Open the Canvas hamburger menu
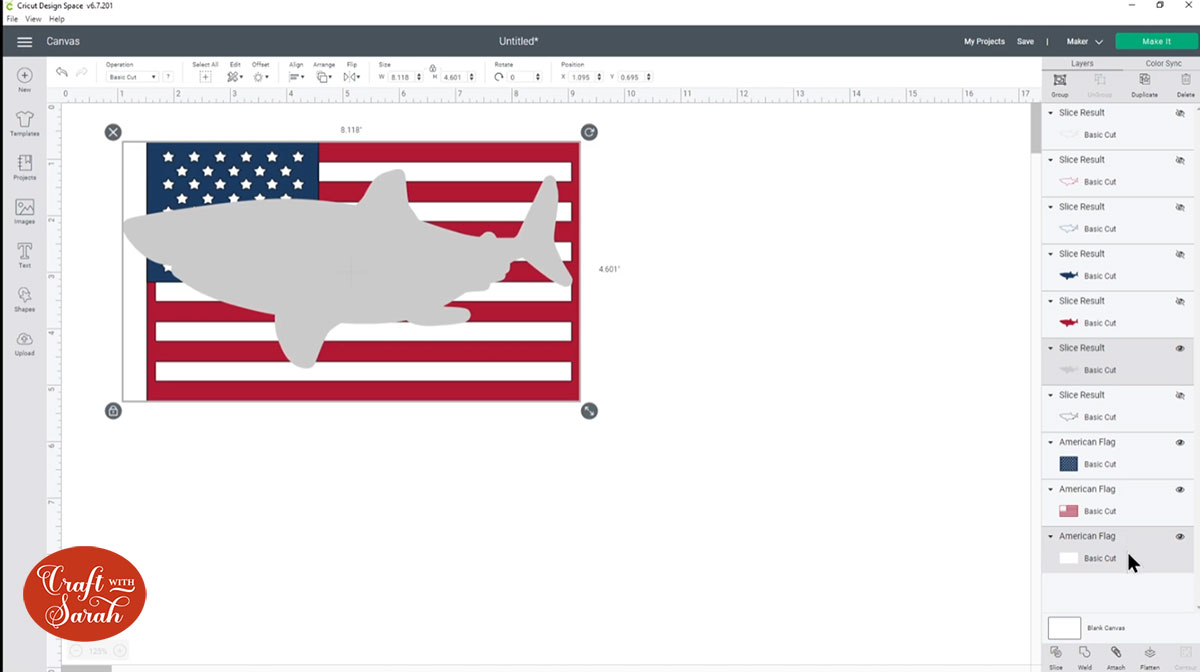This screenshot has width=1200, height=672. (x=24, y=42)
